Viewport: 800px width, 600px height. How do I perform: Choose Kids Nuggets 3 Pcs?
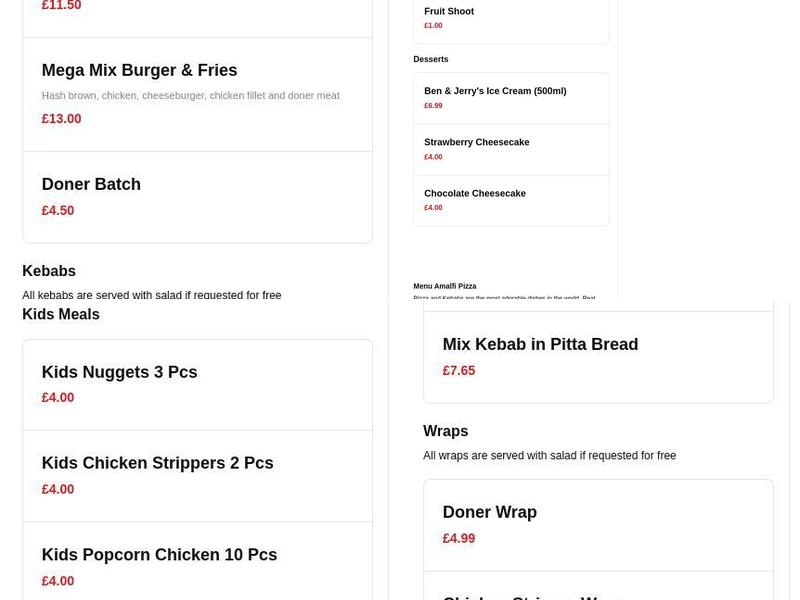click(x=119, y=372)
